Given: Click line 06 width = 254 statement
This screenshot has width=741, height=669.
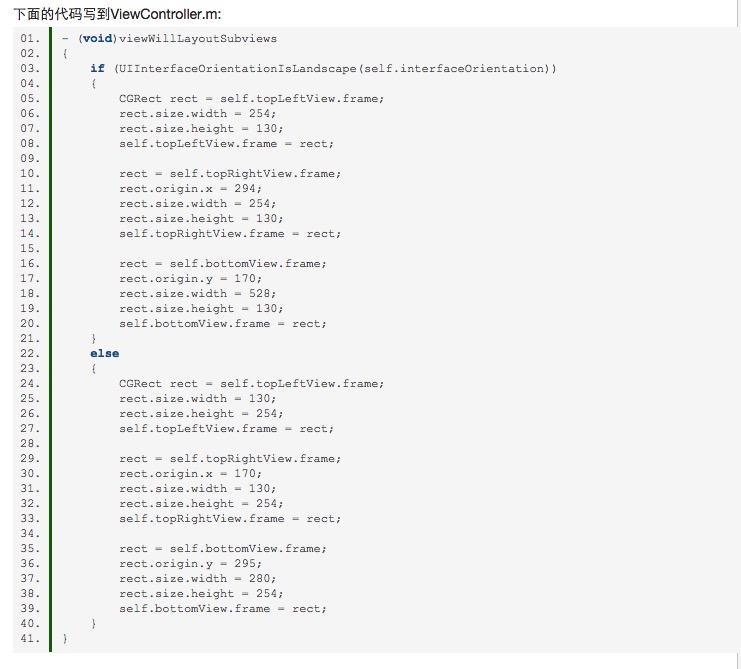Looking at the screenshot, I should point(198,114).
